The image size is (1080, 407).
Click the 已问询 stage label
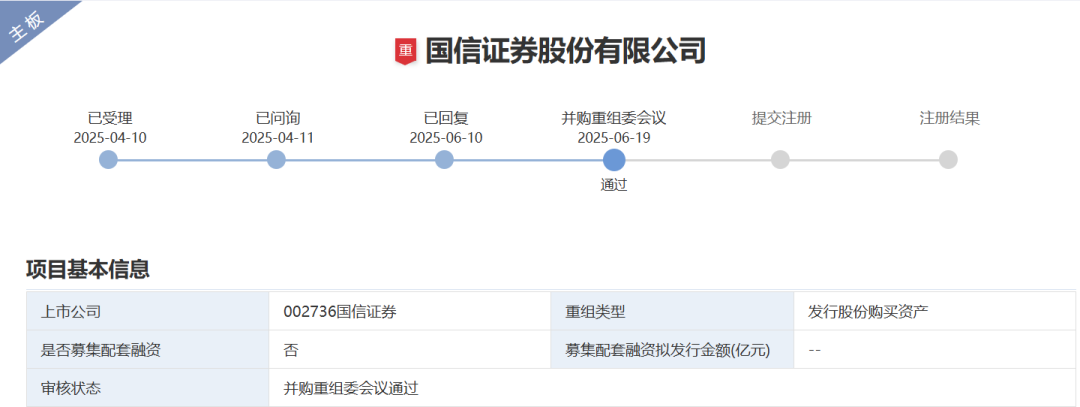(x=278, y=118)
